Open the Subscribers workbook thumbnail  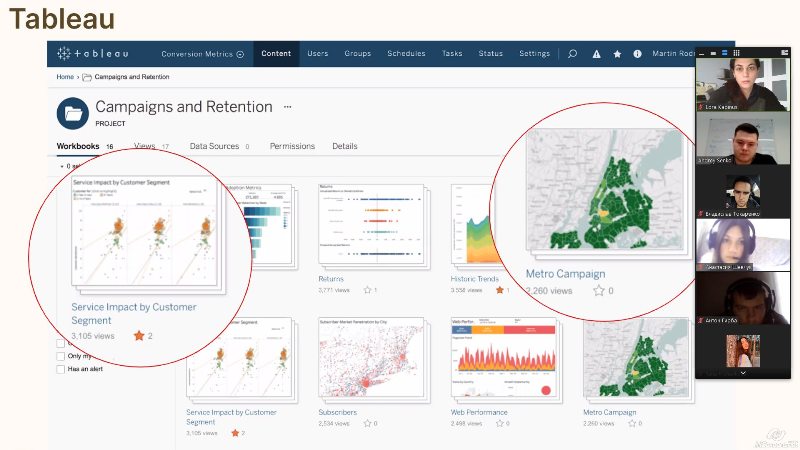point(371,357)
